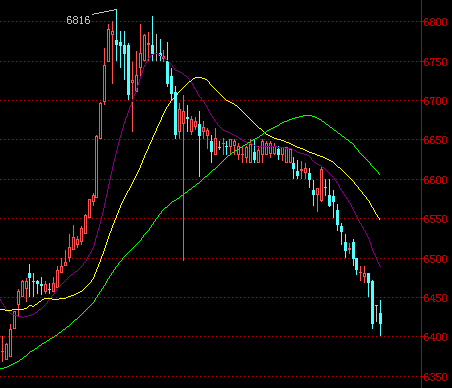Screen dimensions: 452x388
Task: Select the 6600 price axis label
Action: pyautogui.click(x=435, y=180)
